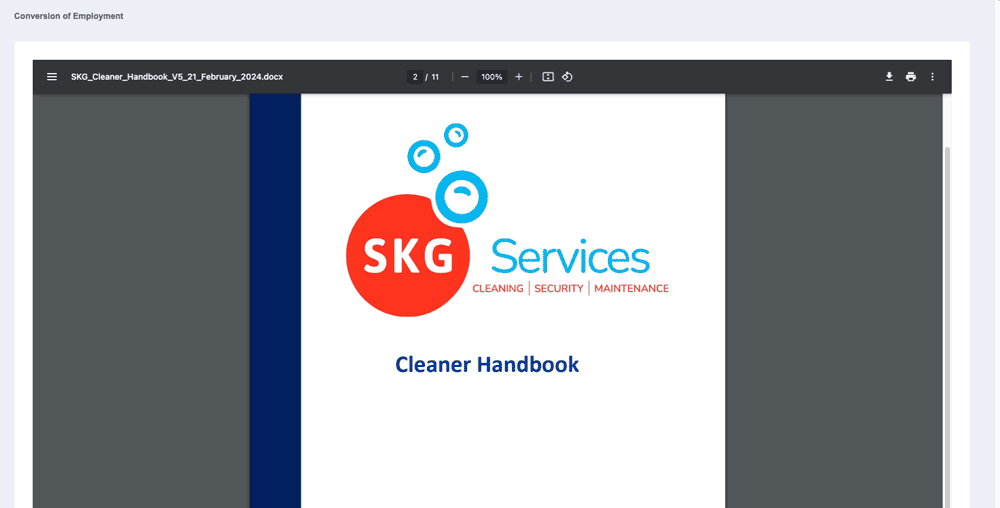Click the total page count 11
This screenshot has width=1000, height=508.
(435, 76)
